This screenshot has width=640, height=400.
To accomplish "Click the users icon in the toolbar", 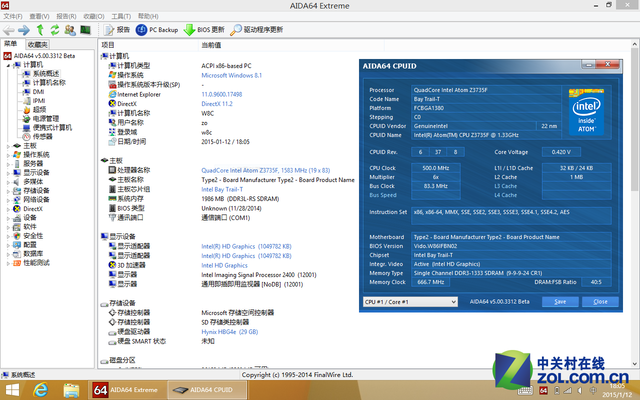I will tap(70, 30).
